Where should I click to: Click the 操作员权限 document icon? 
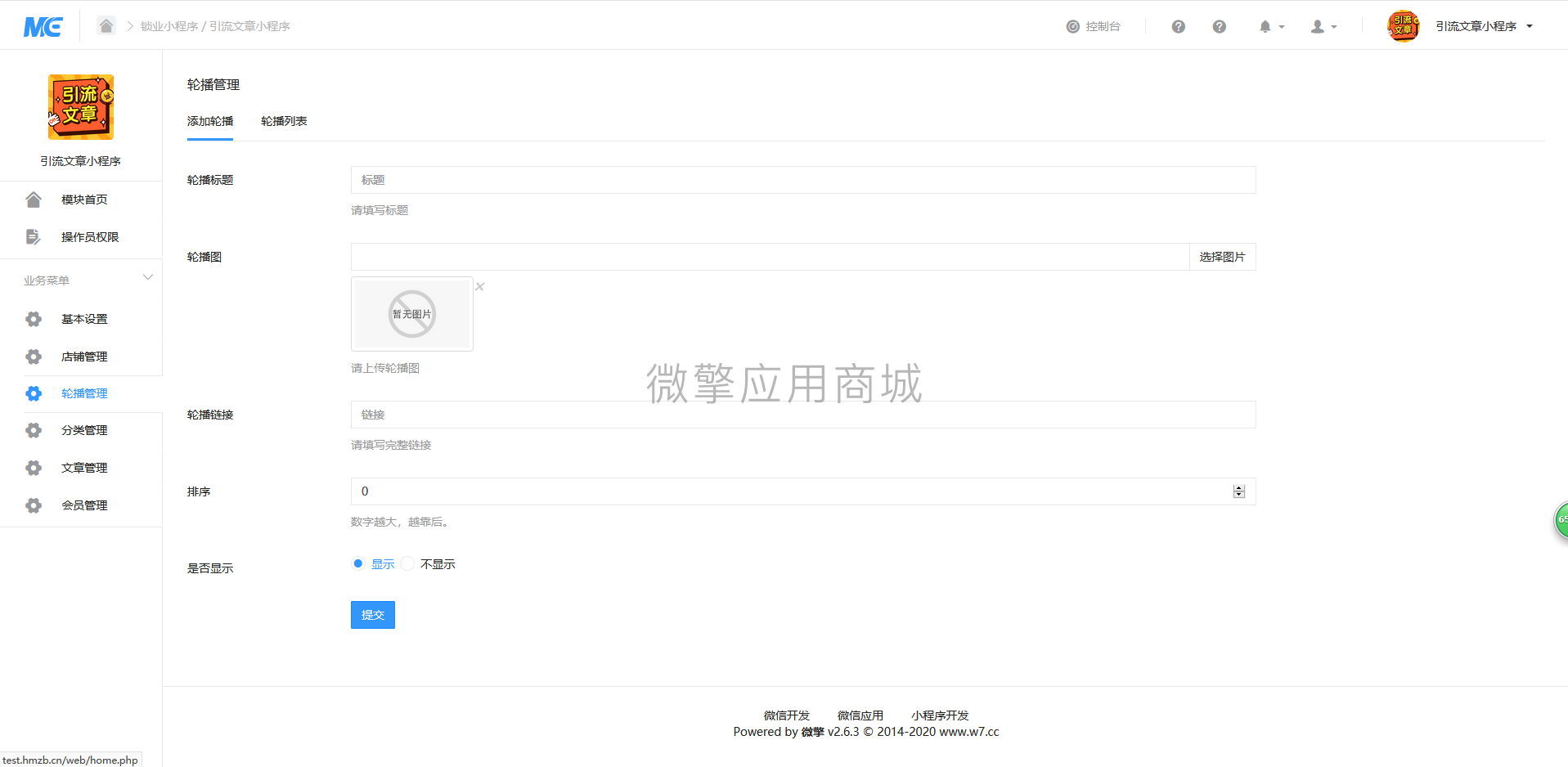[x=34, y=237]
